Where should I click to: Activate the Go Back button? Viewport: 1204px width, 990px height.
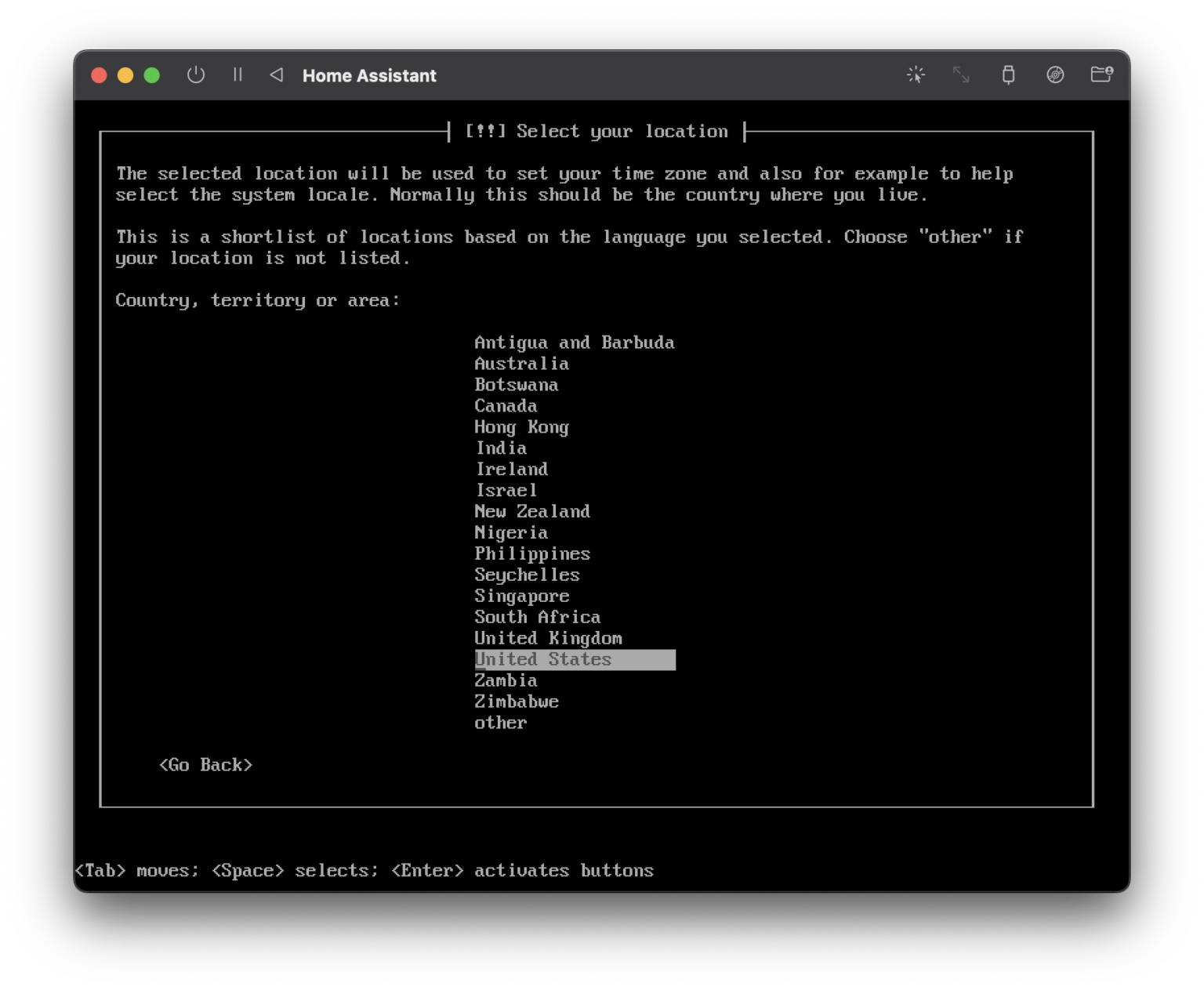point(205,764)
